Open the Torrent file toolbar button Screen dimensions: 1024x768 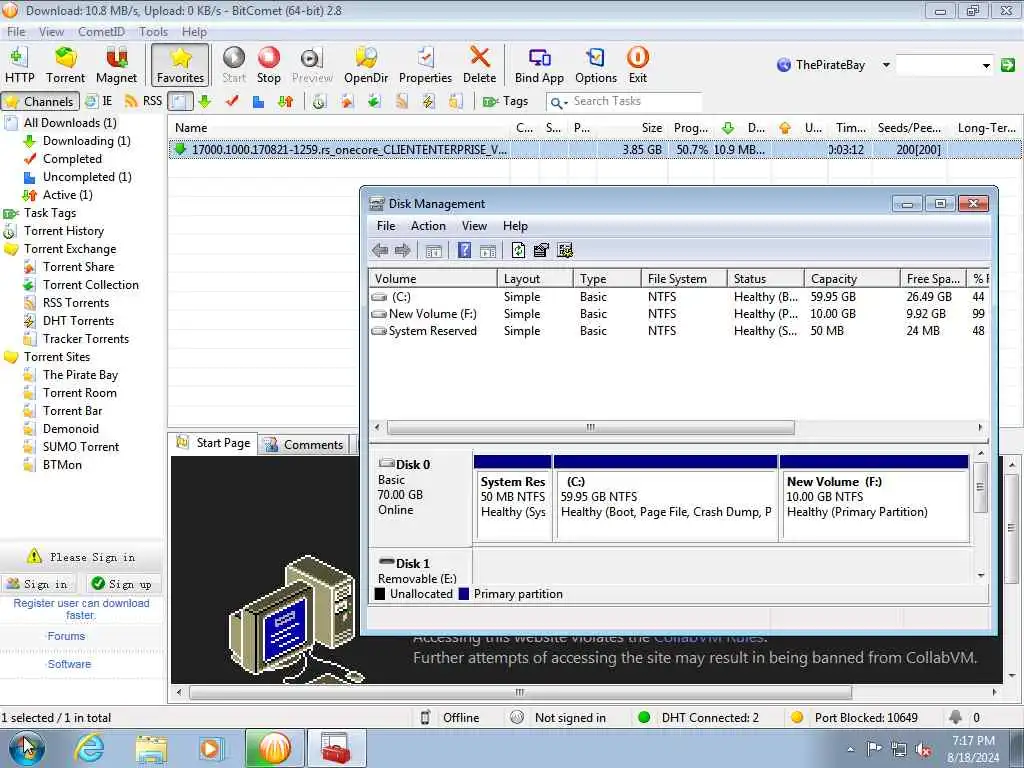coord(65,65)
